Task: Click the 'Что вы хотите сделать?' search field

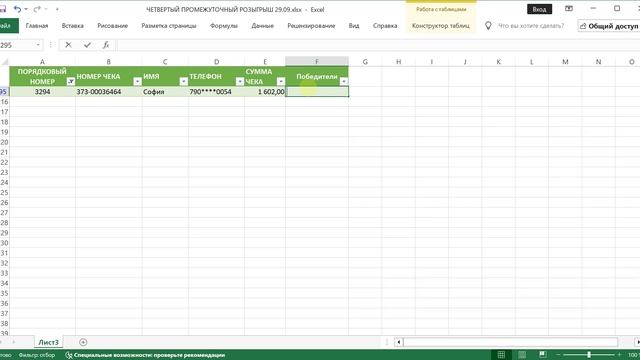Action: click(531, 26)
